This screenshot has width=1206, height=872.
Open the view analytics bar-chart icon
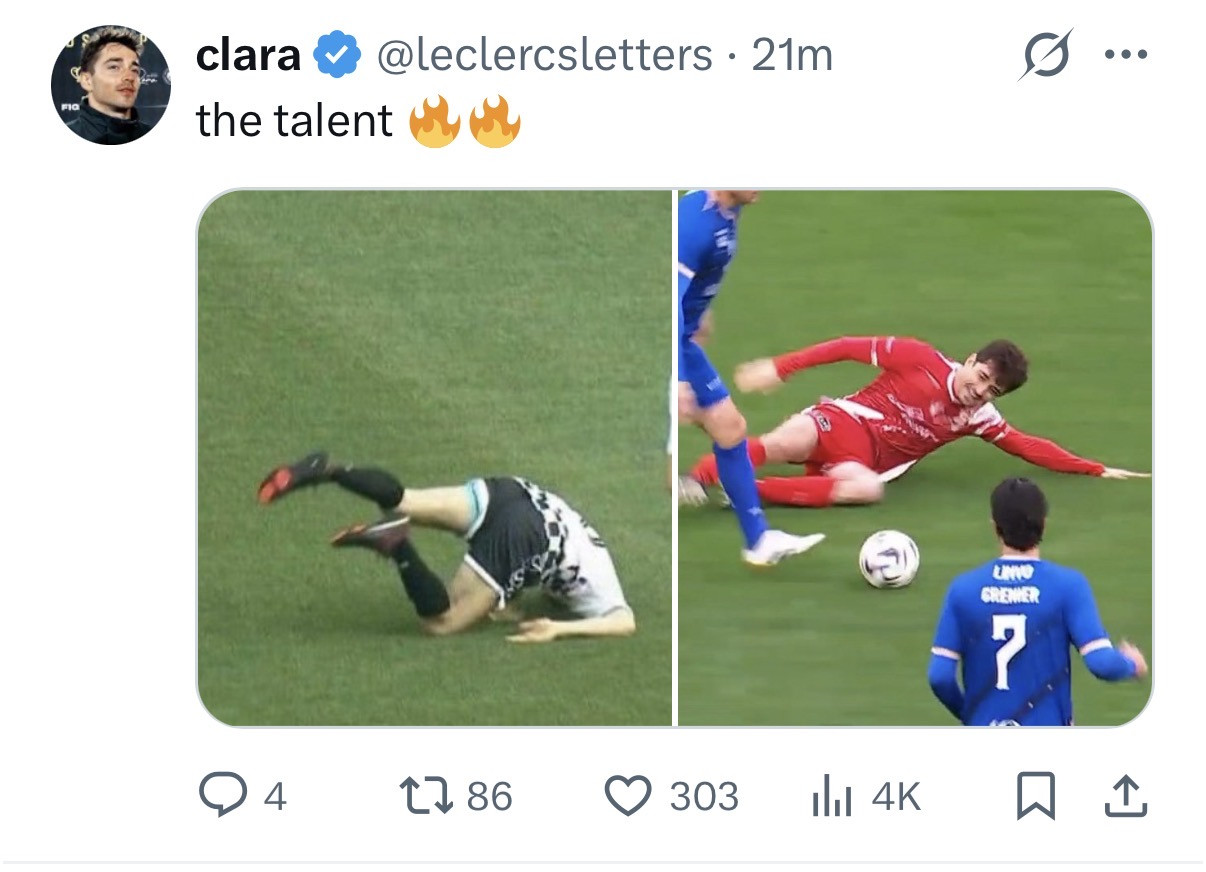(x=831, y=797)
